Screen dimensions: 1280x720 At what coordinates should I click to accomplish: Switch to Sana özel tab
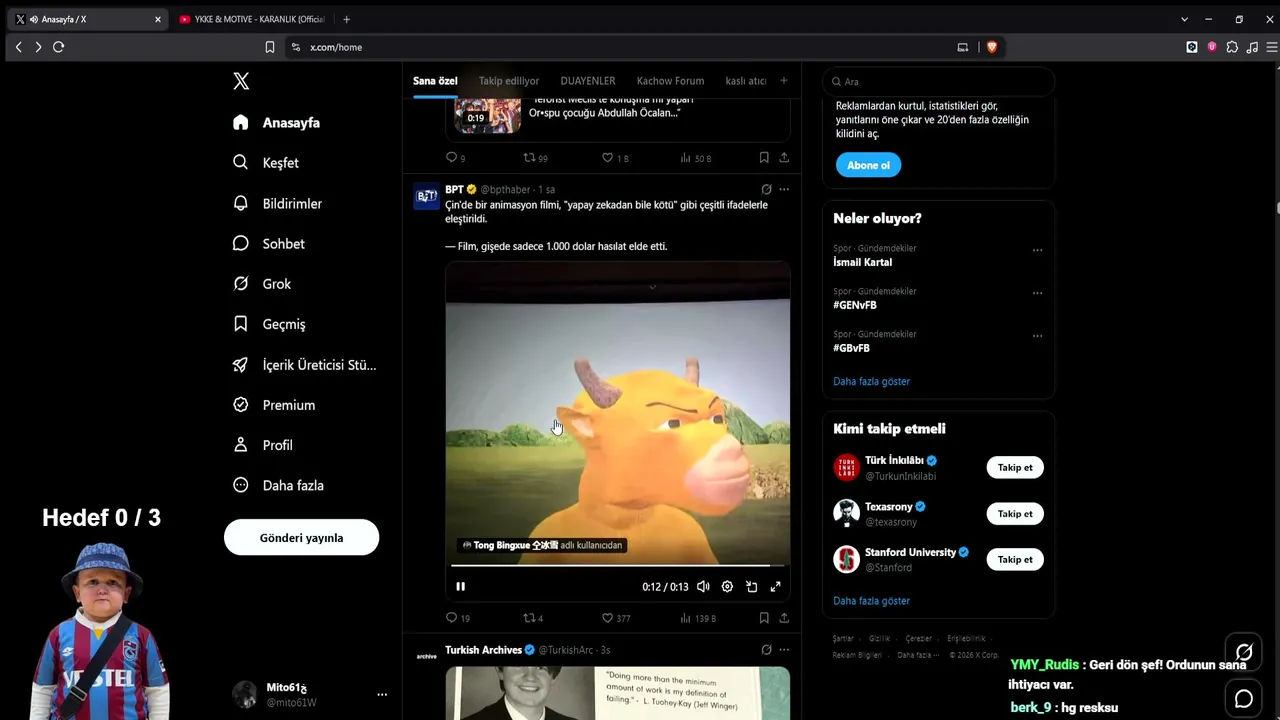coord(435,81)
